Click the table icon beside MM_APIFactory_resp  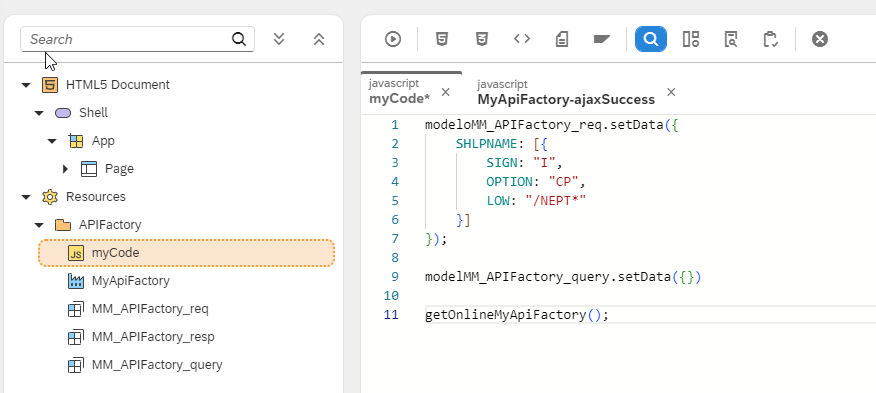click(75, 337)
